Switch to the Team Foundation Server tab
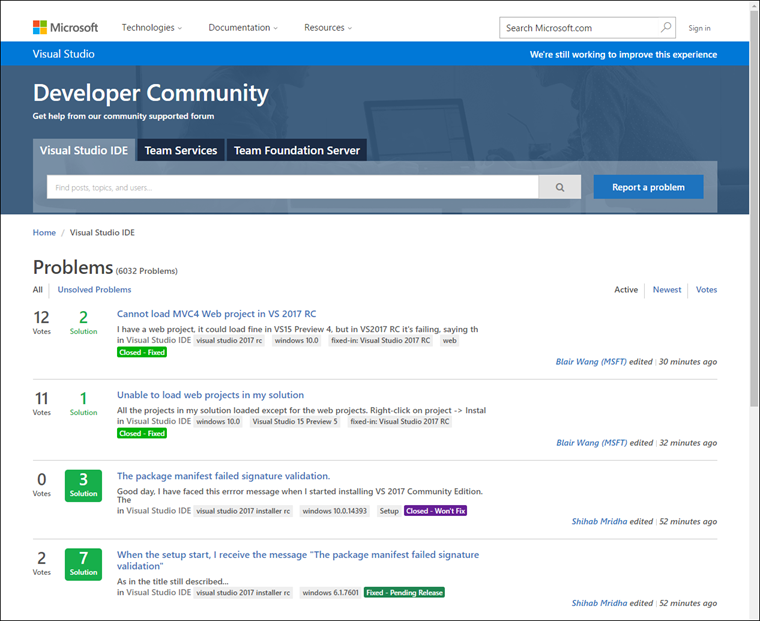Image resolution: width=760 pixels, height=621 pixels. 297,150
